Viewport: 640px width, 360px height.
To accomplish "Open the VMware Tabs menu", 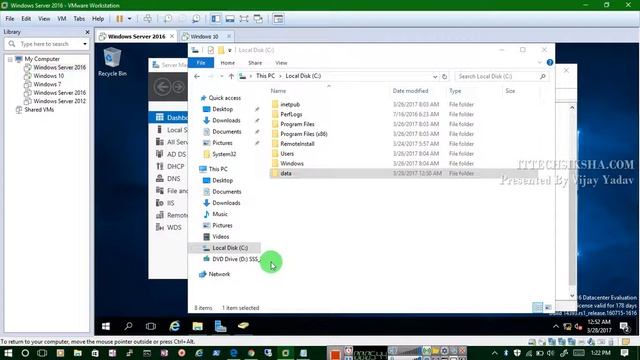I will 79,19.
